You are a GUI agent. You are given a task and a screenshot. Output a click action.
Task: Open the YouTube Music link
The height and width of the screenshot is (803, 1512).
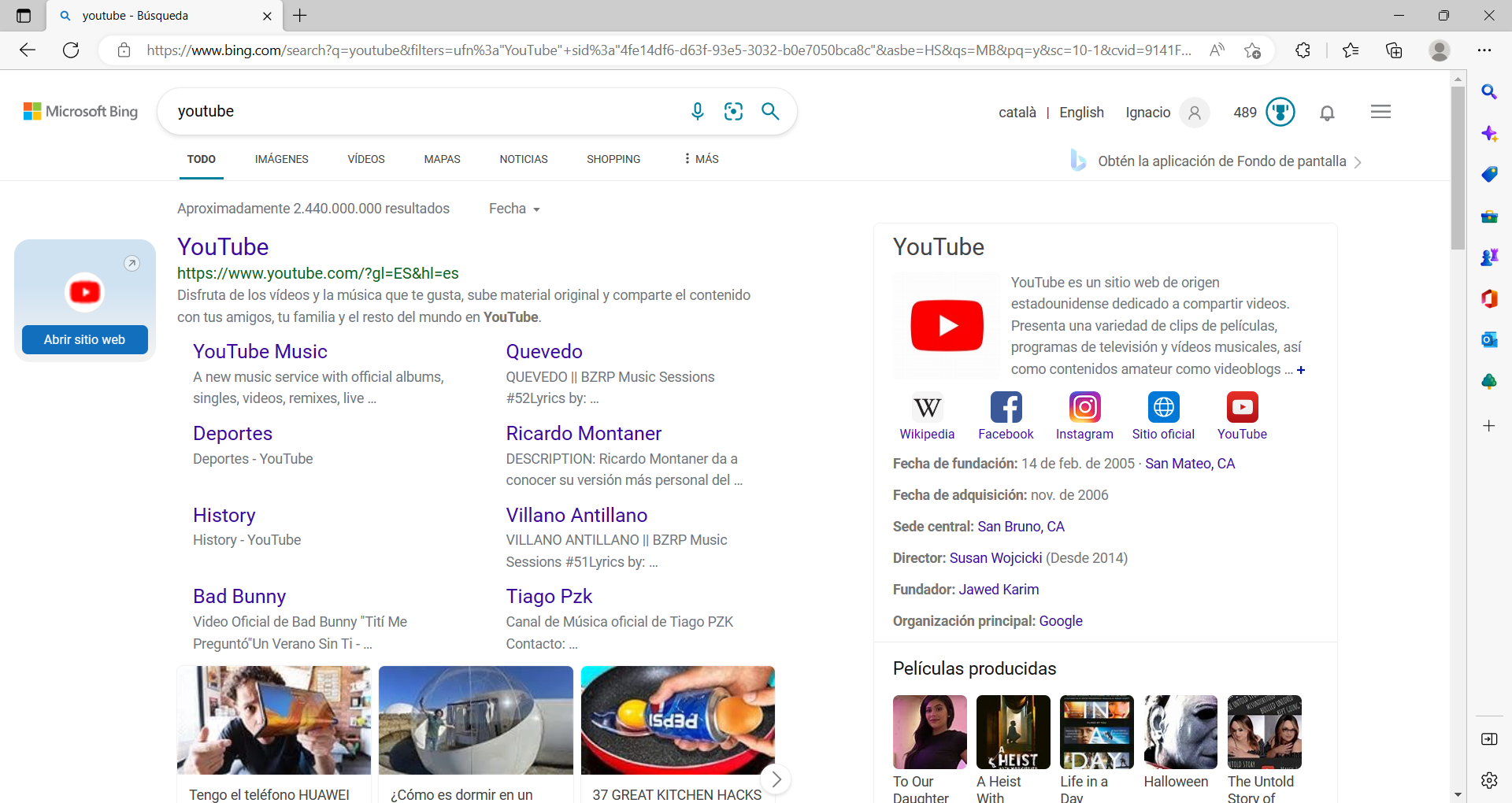tap(260, 352)
